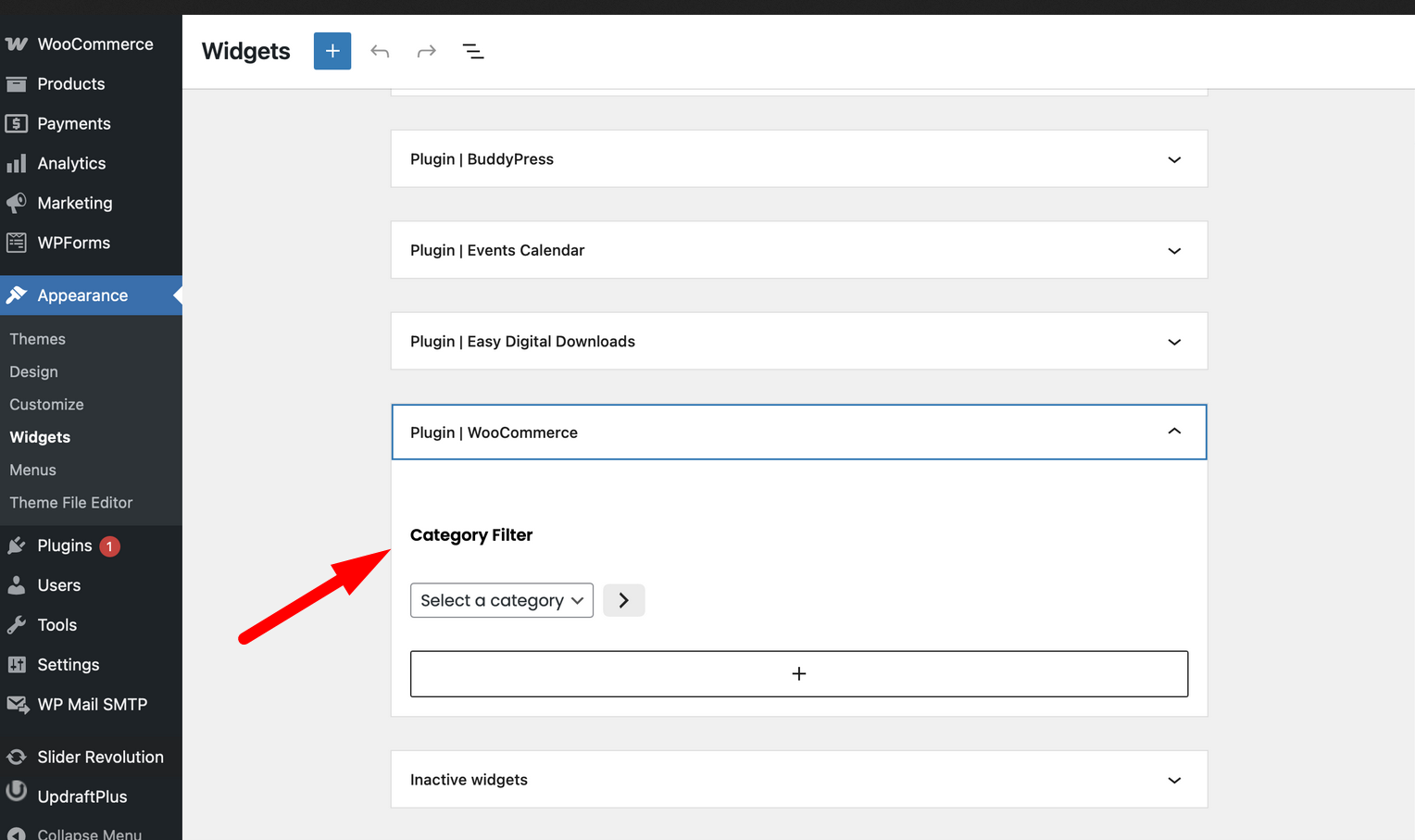Screen dimensions: 1415x840
Task: Open the Menus submenu item
Action: pyautogui.click(x=33, y=470)
